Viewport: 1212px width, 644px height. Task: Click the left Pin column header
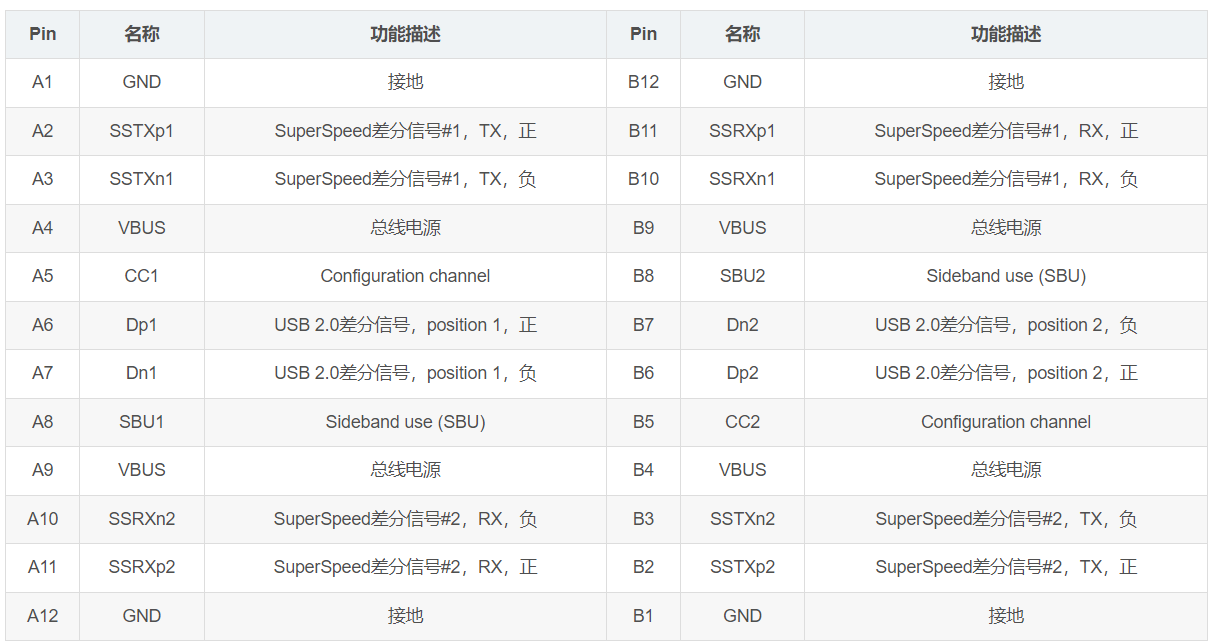pyautogui.click(x=42, y=34)
